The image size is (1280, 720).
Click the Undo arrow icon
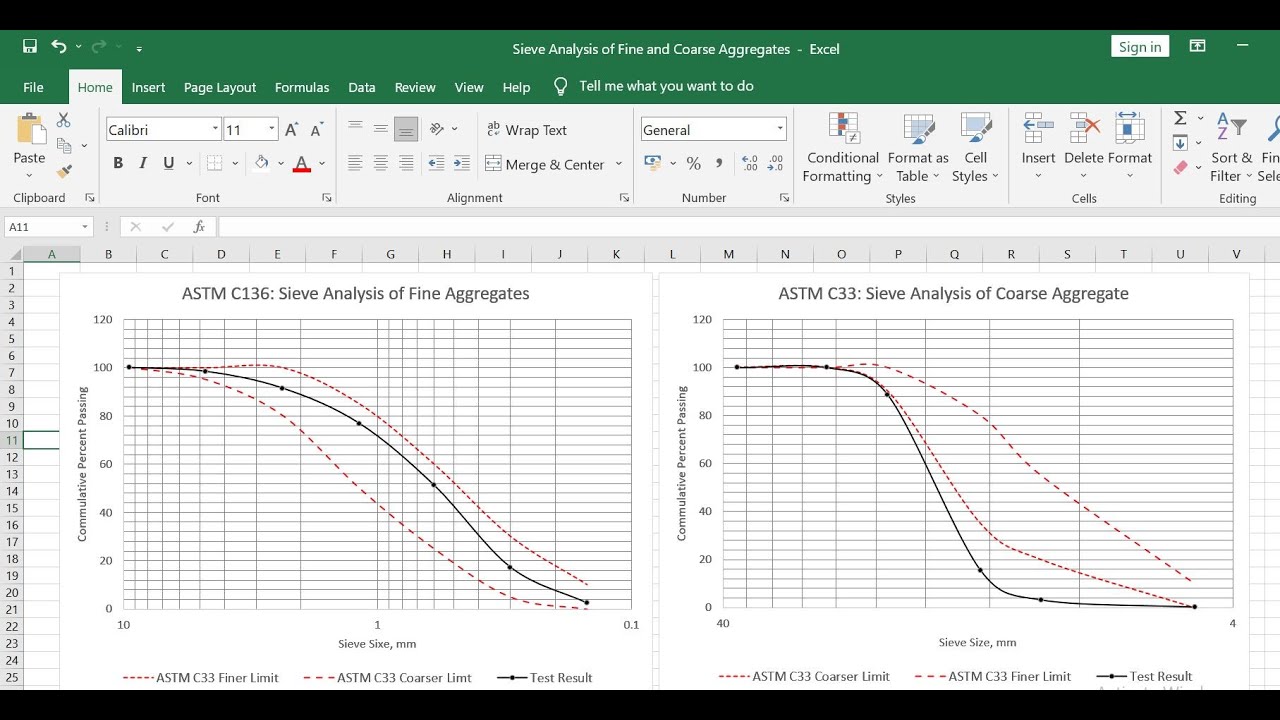pos(59,47)
